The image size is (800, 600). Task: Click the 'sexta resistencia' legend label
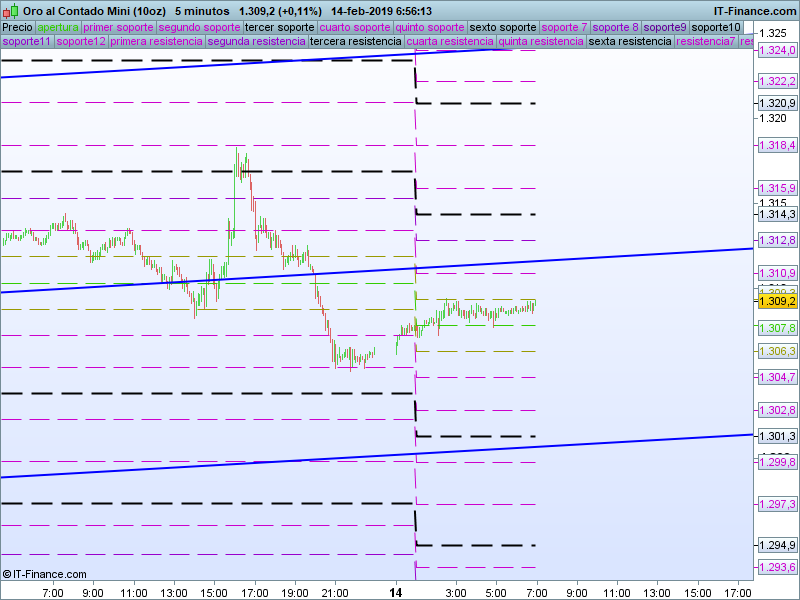pos(630,42)
